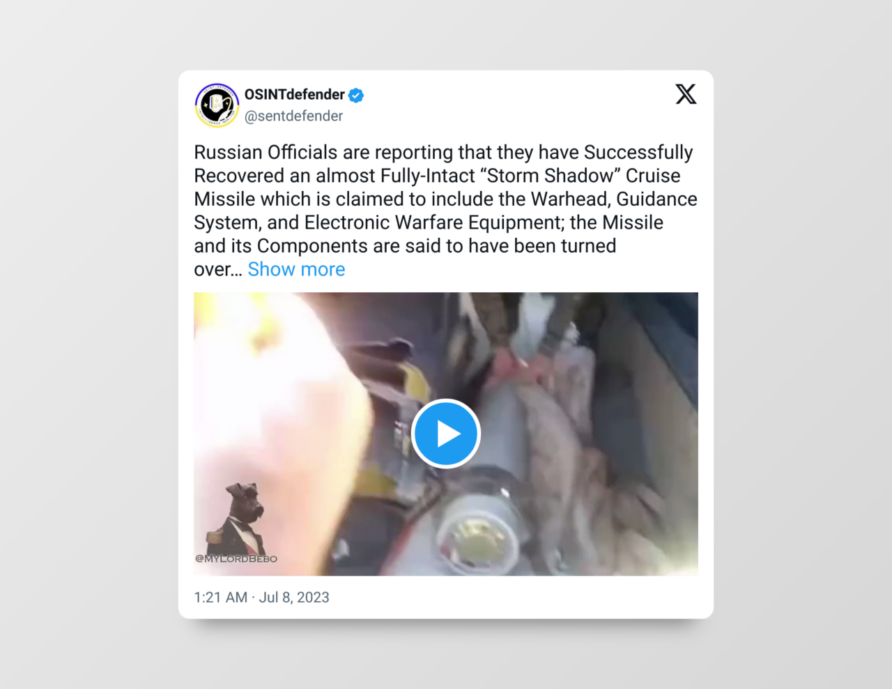Viewport: 892px width, 689px height.
Task: Click the truncated "over…" text
Action: pyautogui.click(x=218, y=270)
